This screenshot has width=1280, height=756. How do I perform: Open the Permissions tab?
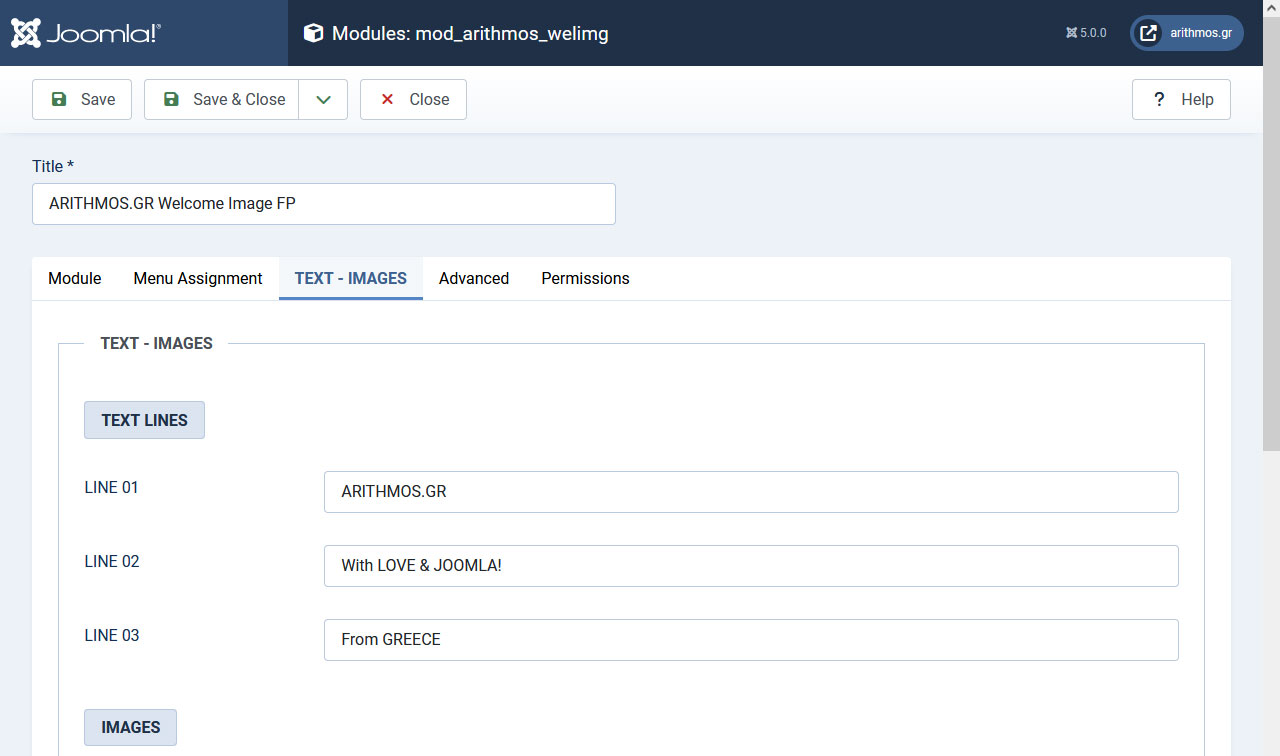click(x=586, y=278)
